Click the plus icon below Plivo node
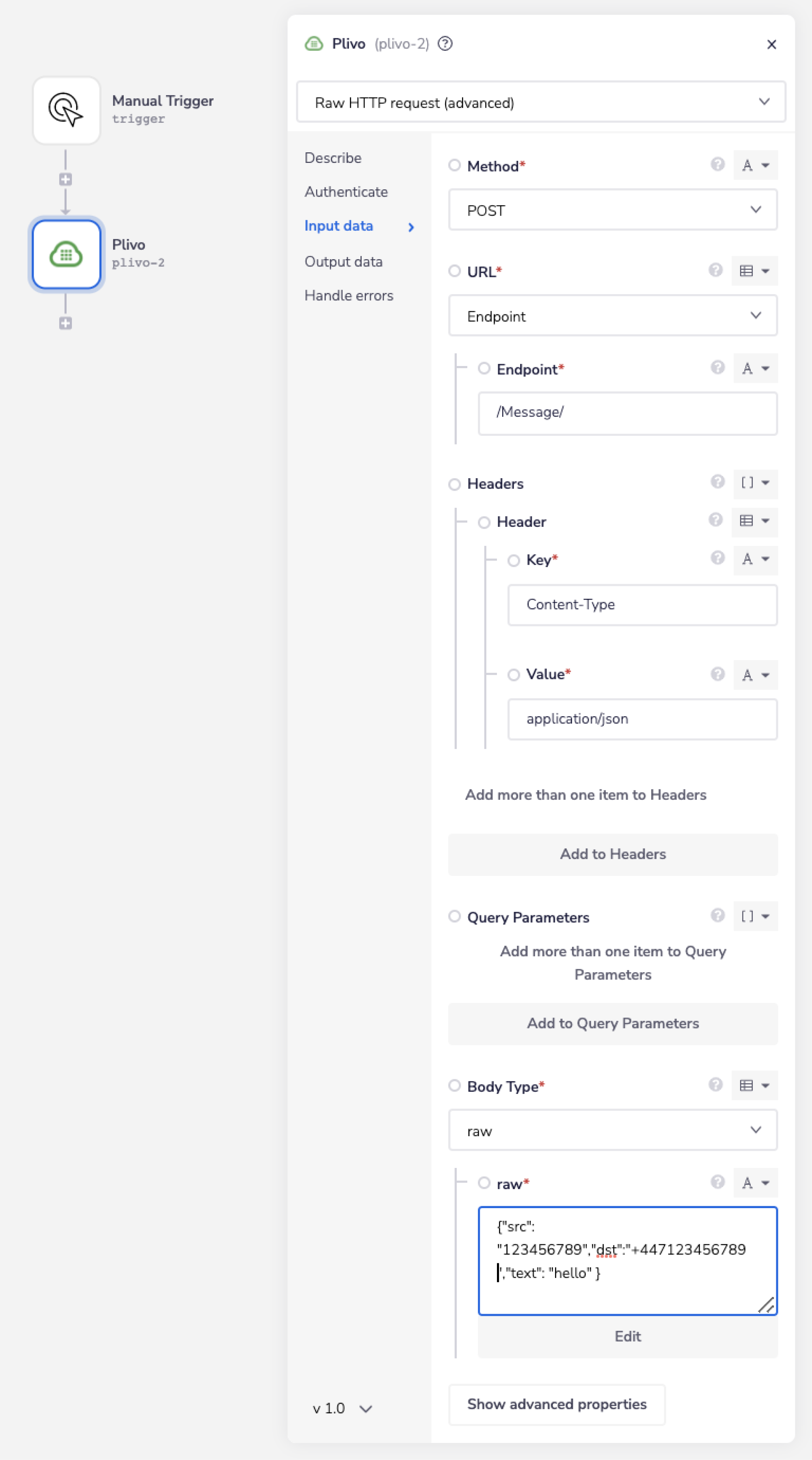 pos(66,323)
